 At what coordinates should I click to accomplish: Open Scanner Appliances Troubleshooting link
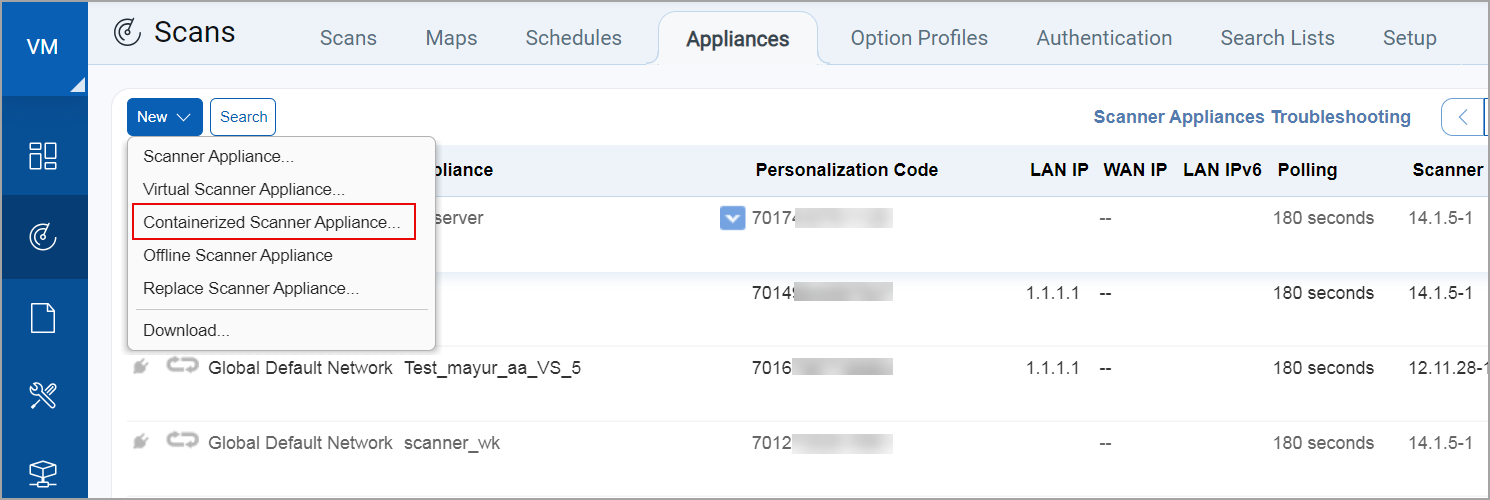[x=1252, y=117]
